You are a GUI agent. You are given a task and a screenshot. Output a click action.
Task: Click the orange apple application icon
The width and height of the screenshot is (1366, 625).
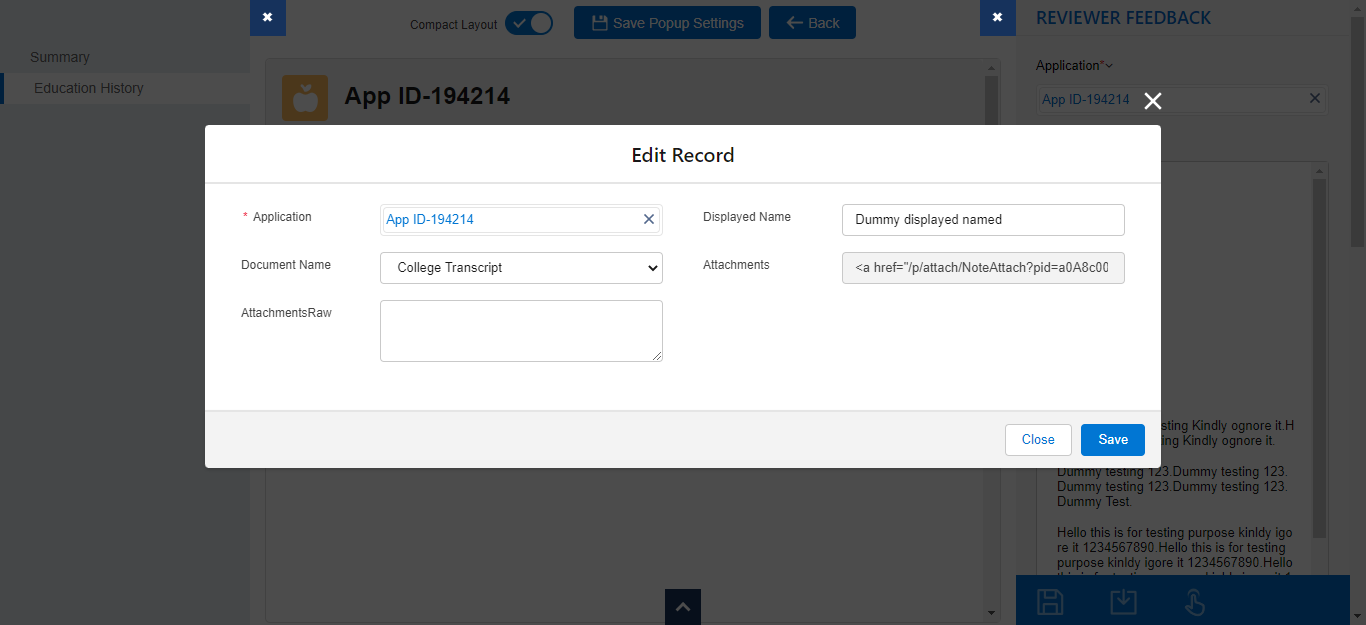tap(305, 98)
